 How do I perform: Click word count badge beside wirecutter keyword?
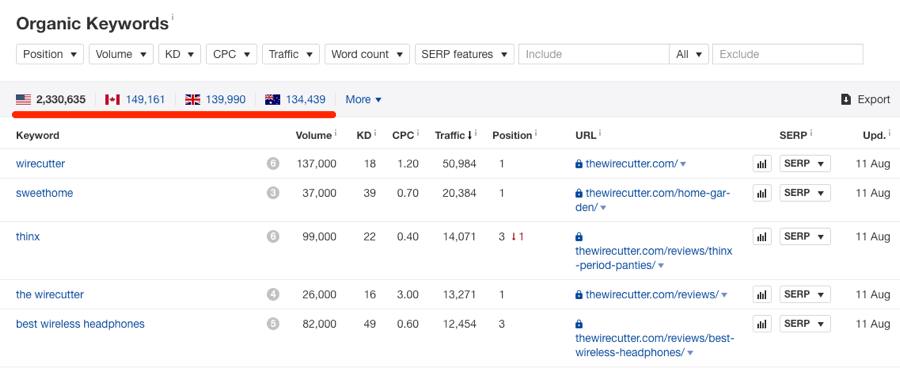[273, 164]
